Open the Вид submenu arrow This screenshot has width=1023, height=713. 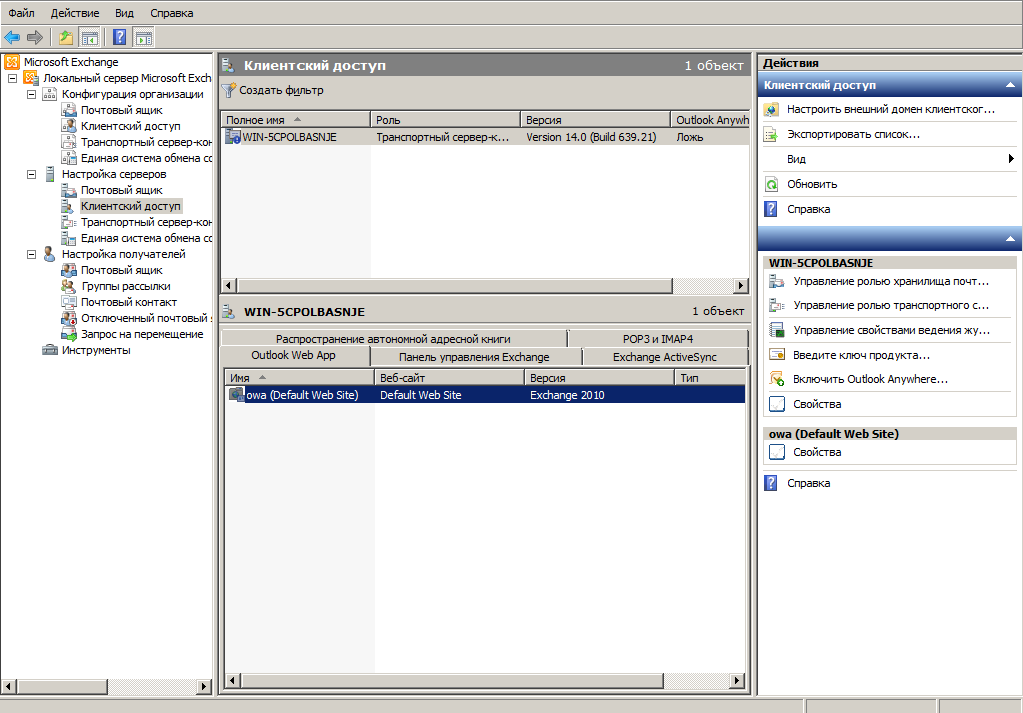pos(1011,159)
